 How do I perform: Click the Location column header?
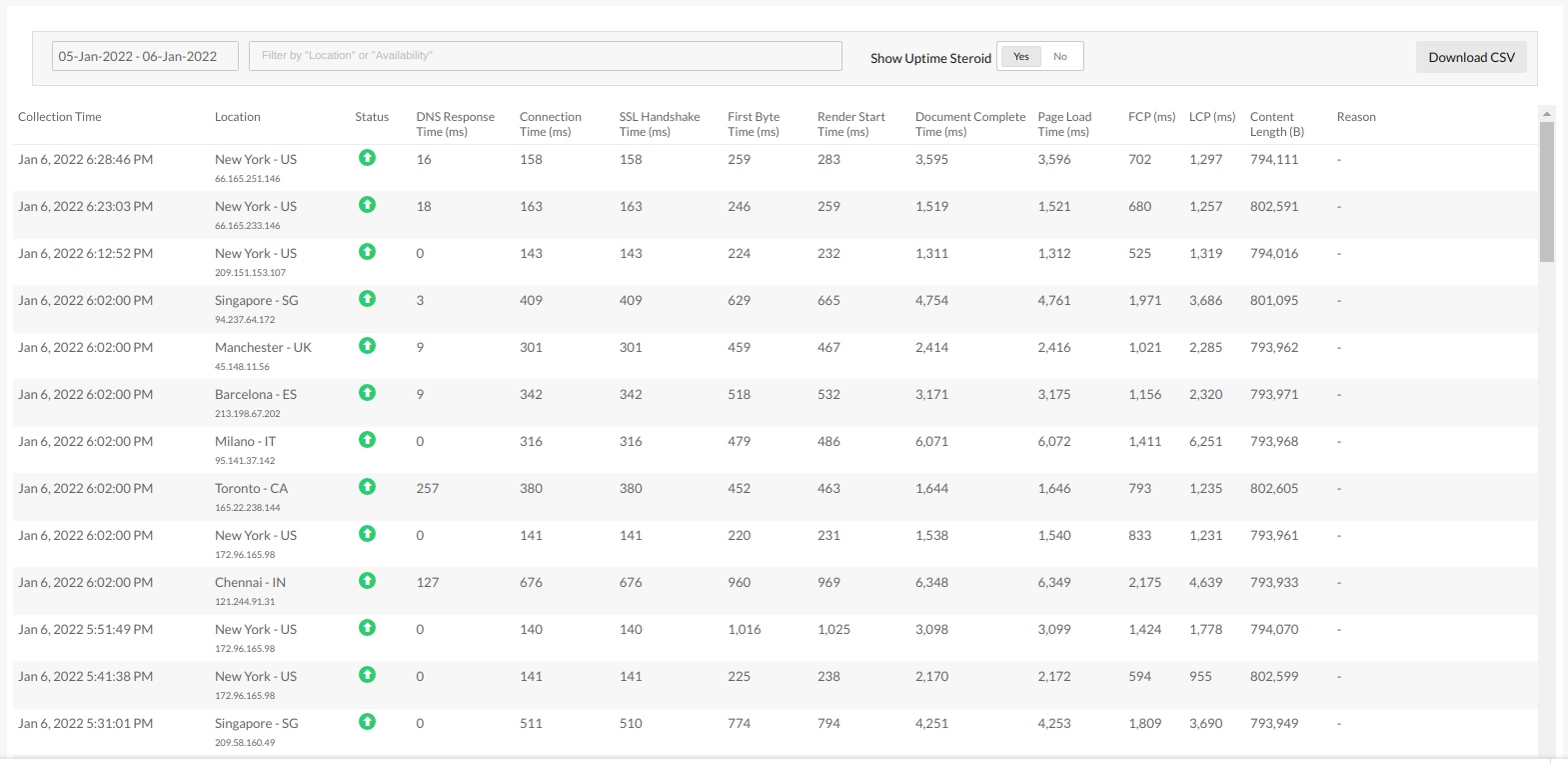tap(237, 117)
